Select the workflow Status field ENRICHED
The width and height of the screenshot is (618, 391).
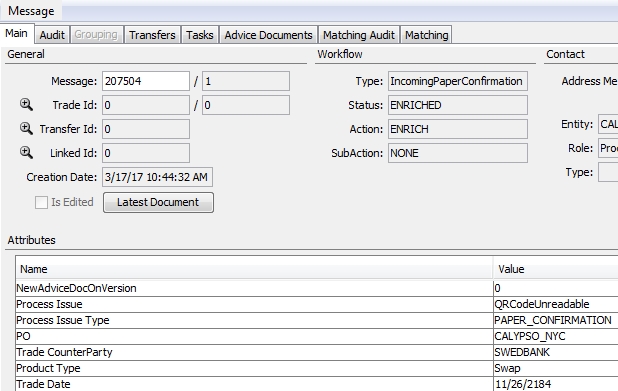point(458,105)
